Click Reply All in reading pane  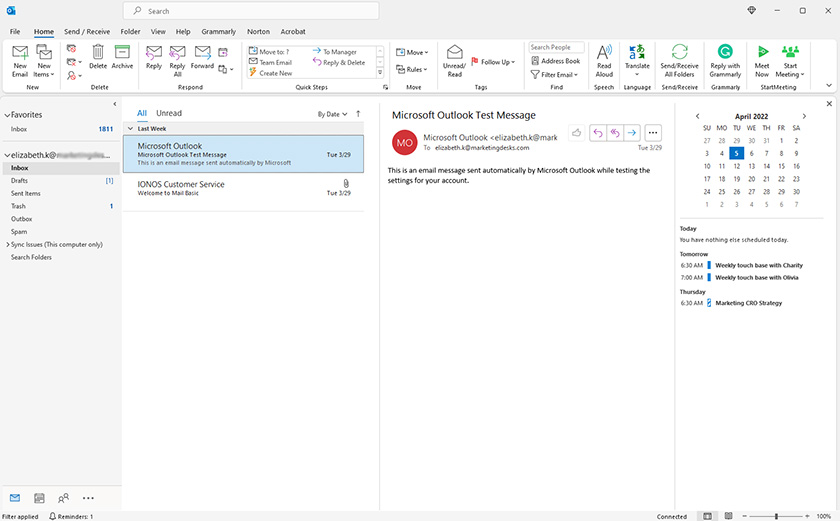[615, 133]
